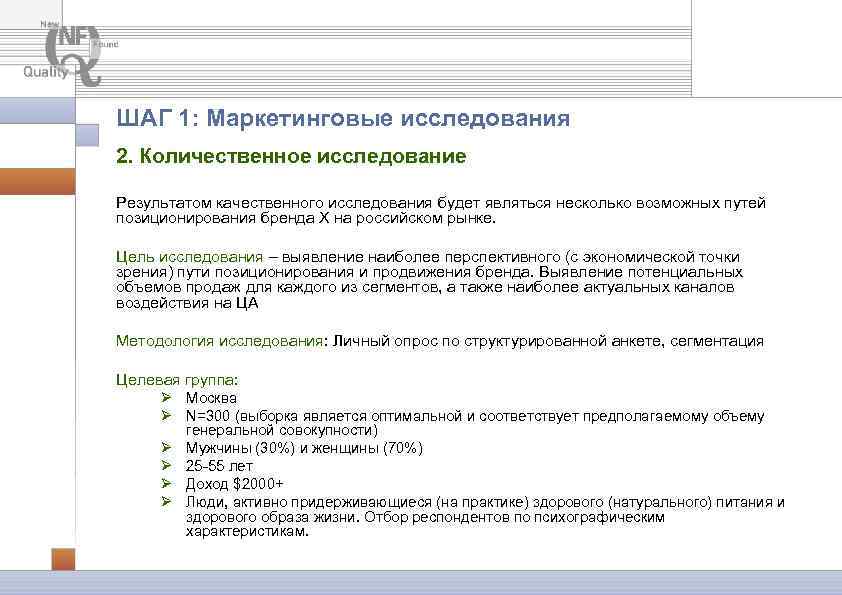Screen dimensions: 842x595
Task: Expand the 'Доход $2000+' bullet arrow
Action: pos(166,482)
